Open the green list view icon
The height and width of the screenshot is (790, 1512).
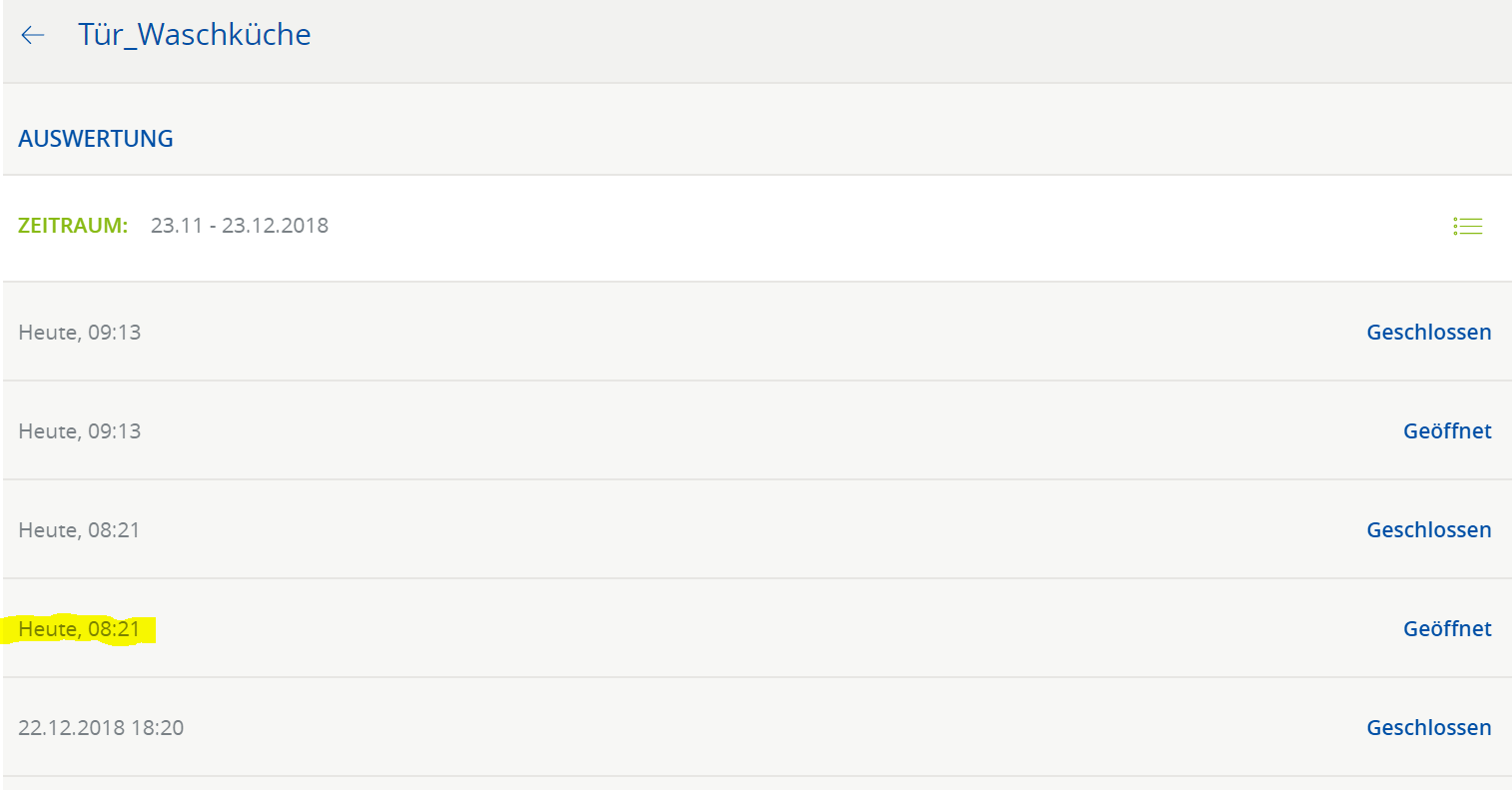click(x=1467, y=227)
